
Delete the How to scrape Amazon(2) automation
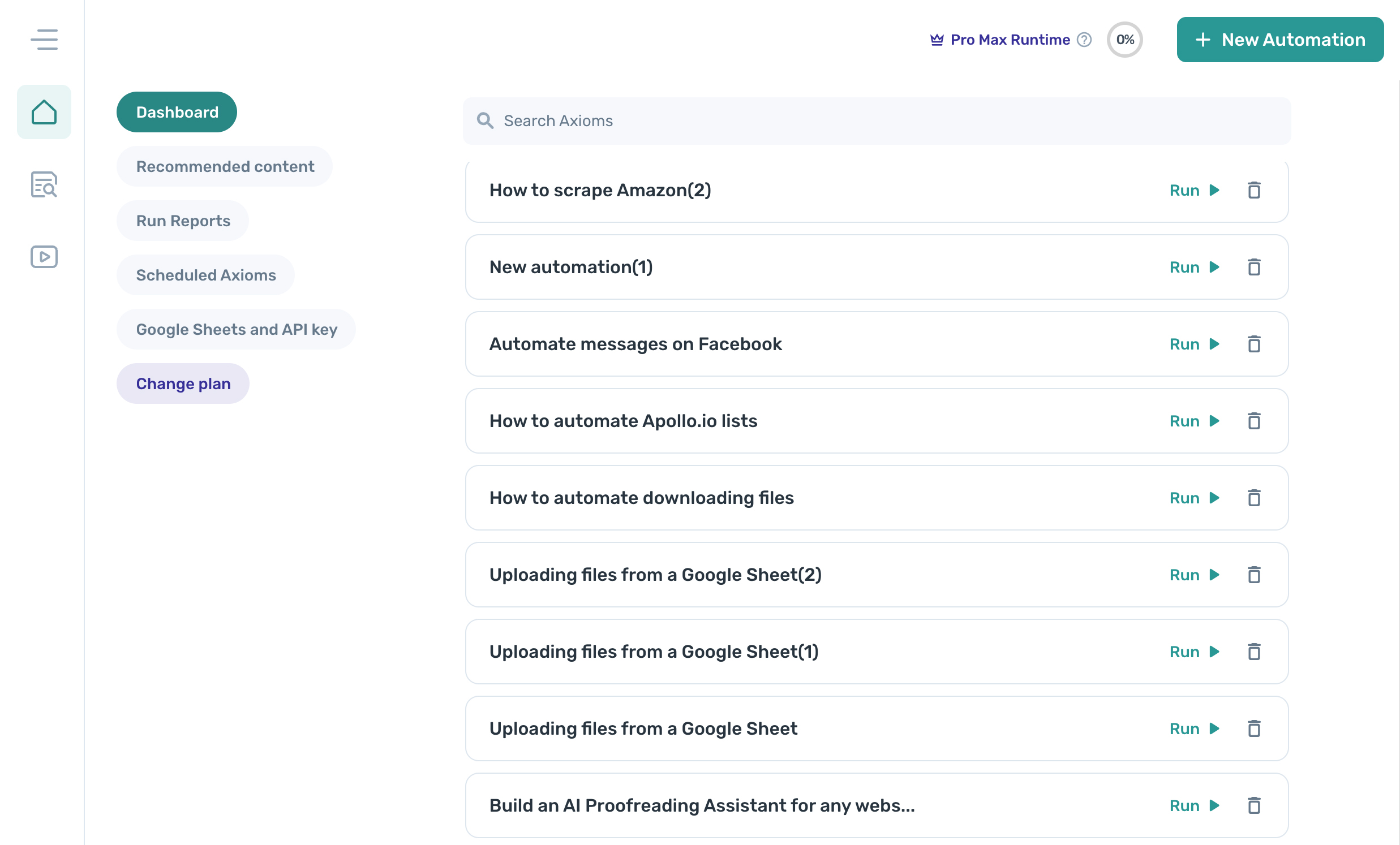(x=1254, y=190)
